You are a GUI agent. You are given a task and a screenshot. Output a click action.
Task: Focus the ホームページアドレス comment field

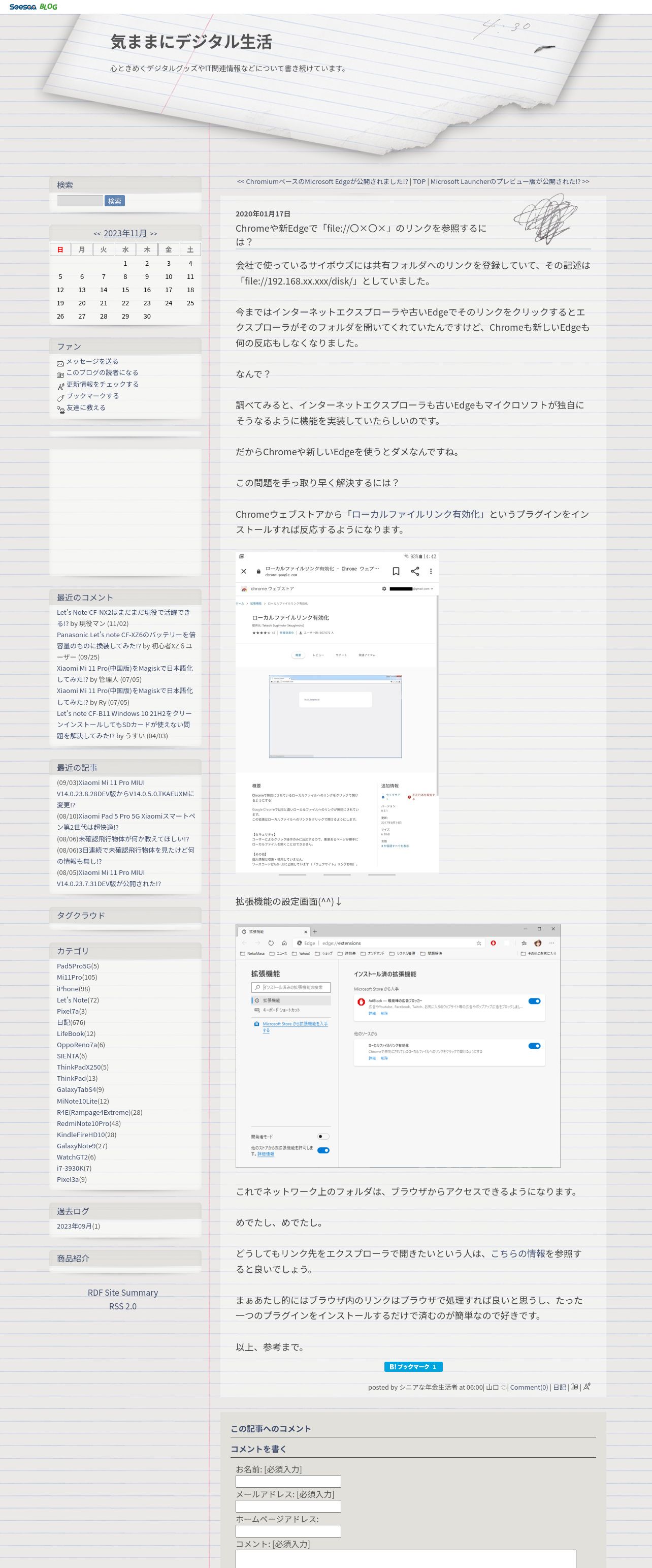(288, 1531)
